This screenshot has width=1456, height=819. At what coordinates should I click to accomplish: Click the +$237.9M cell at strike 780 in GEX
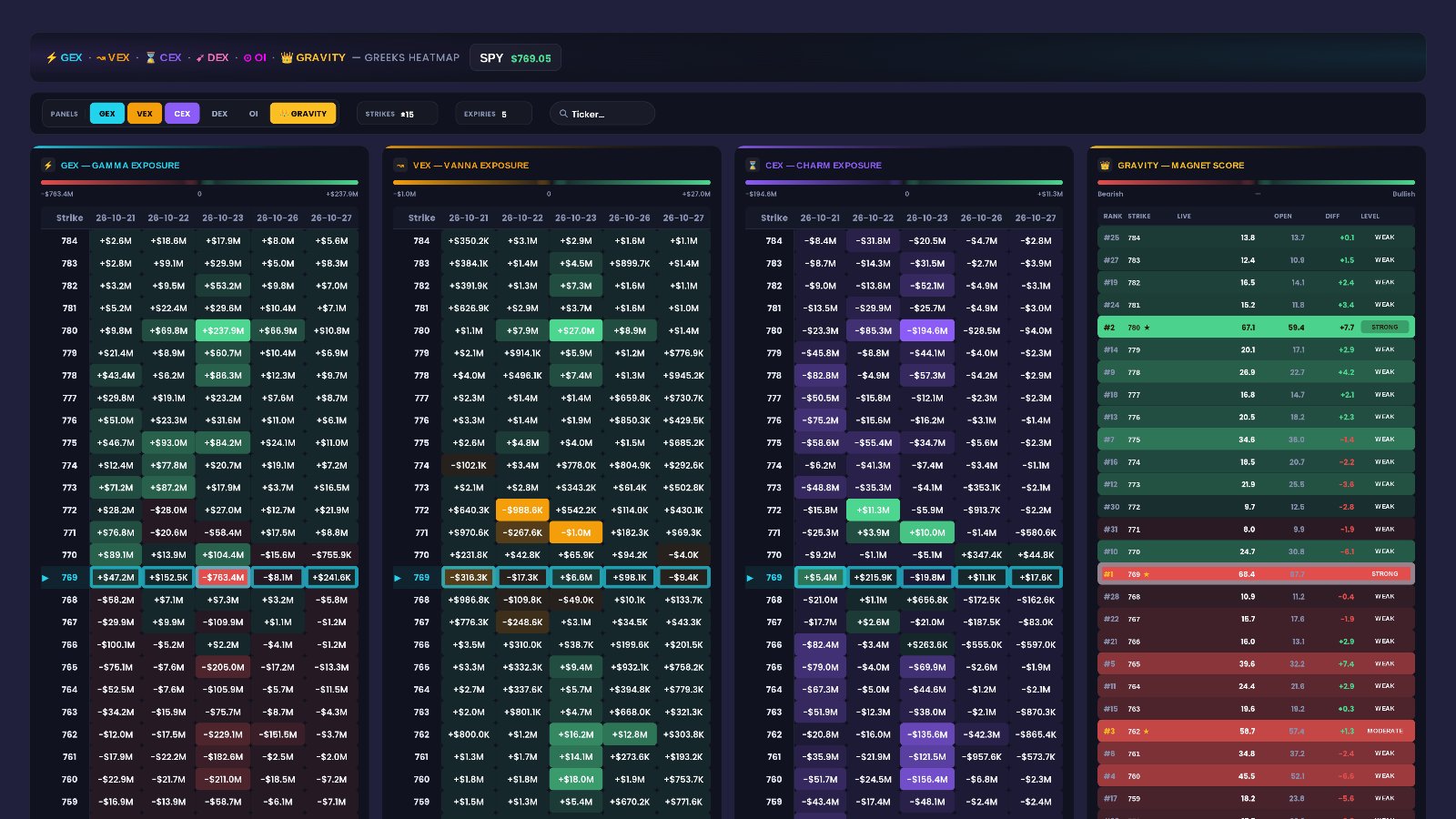point(223,331)
